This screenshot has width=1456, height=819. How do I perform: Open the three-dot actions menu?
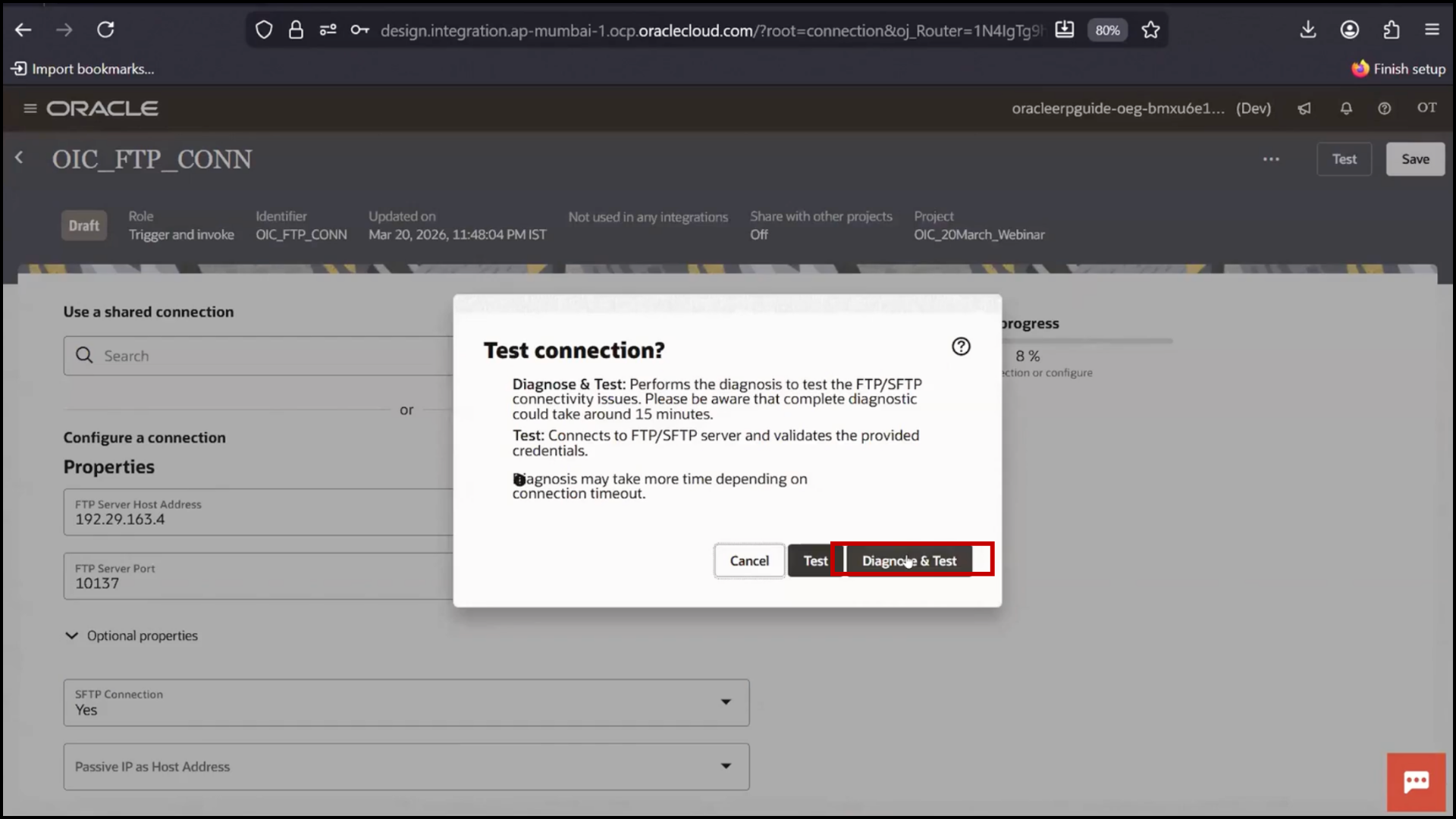pos(1271,159)
